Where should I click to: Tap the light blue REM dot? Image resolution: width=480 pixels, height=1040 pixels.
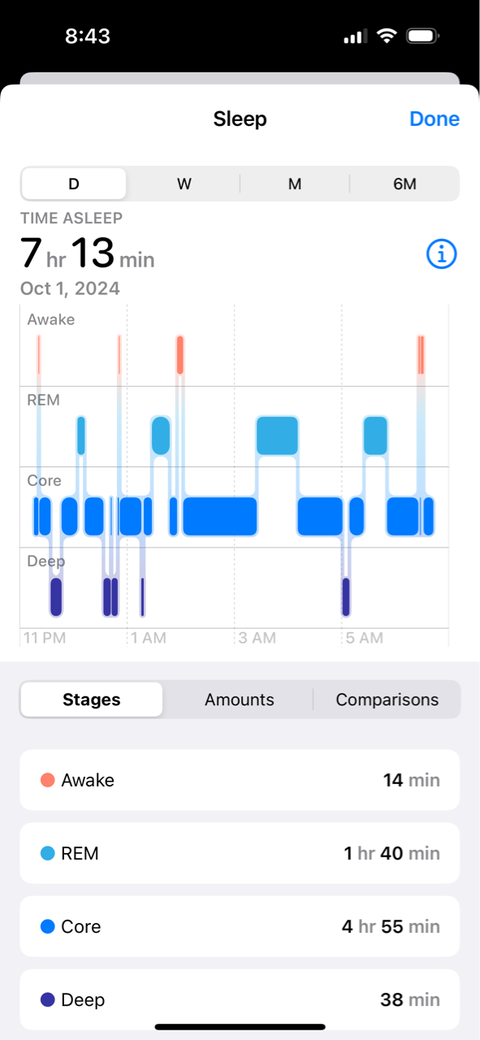(48, 853)
